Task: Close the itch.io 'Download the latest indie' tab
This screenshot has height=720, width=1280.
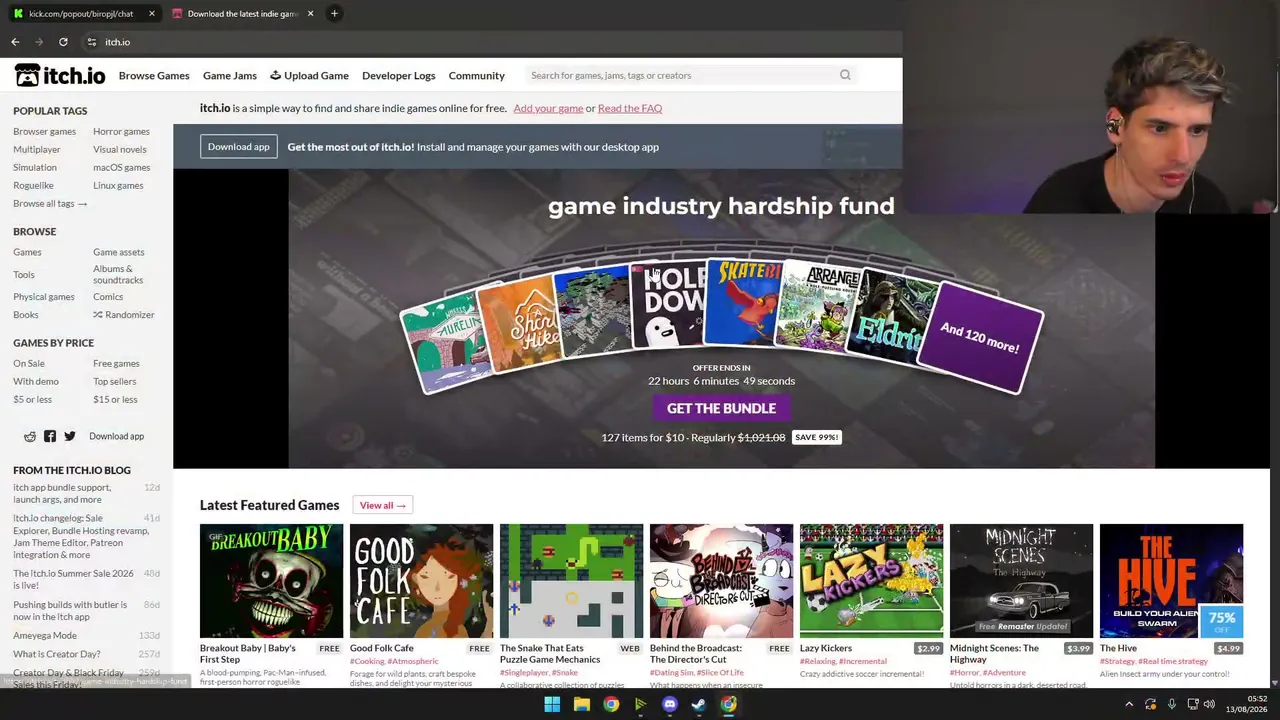Action: click(310, 14)
